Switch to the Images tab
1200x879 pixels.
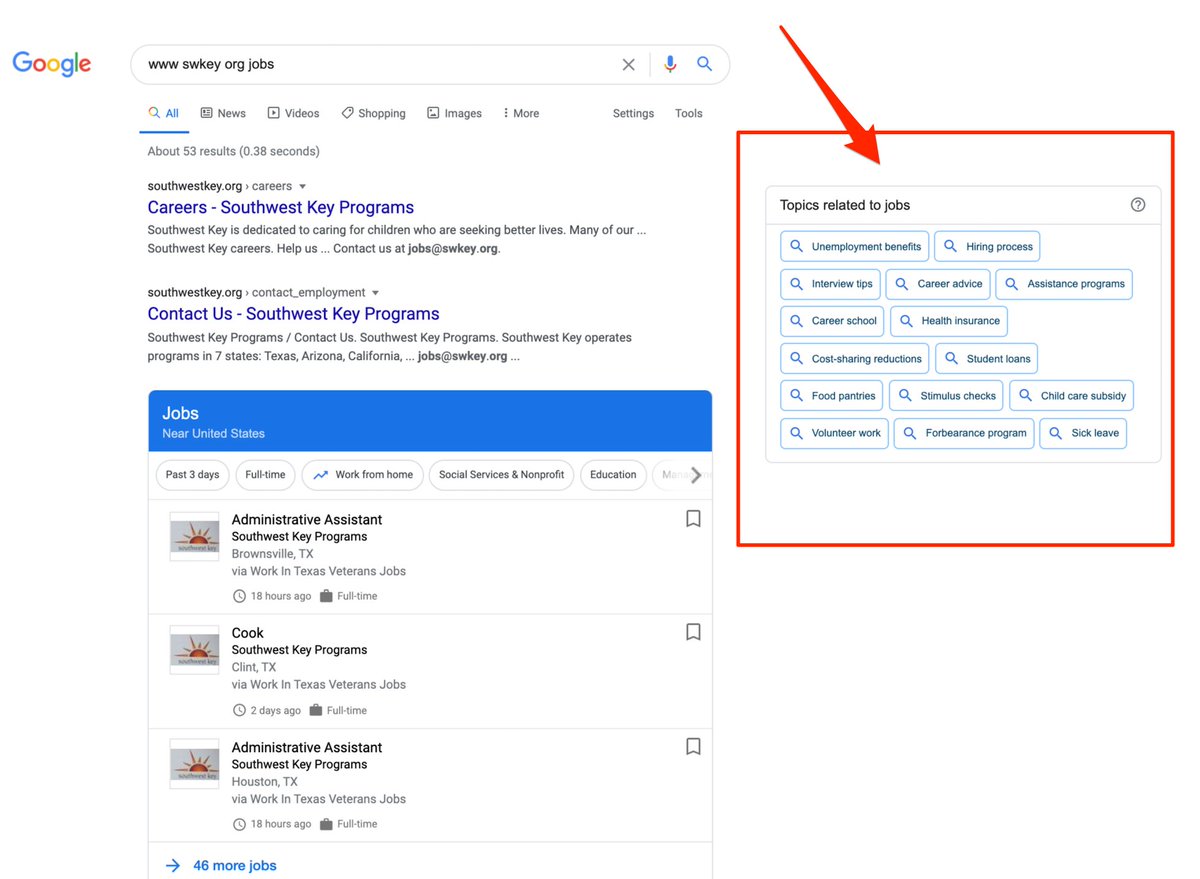(x=454, y=113)
